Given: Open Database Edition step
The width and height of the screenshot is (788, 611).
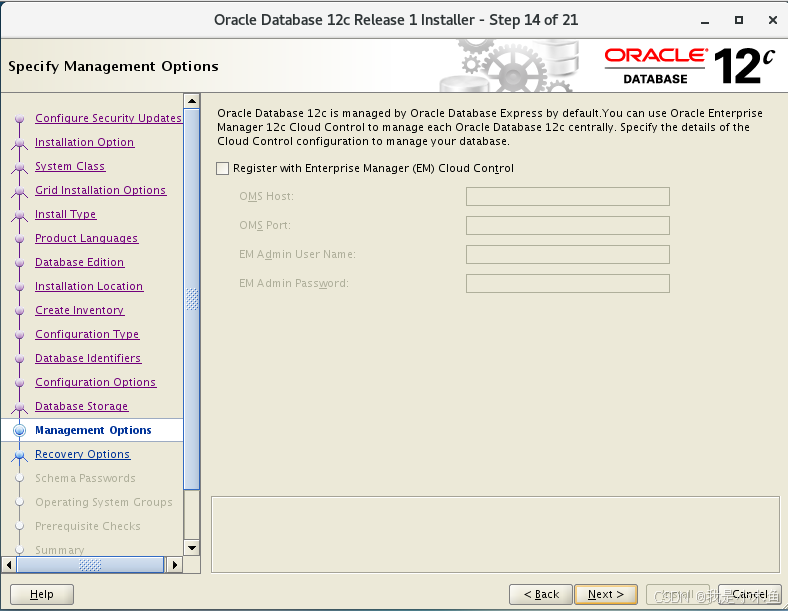Looking at the screenshot, I should coord(79,262).
